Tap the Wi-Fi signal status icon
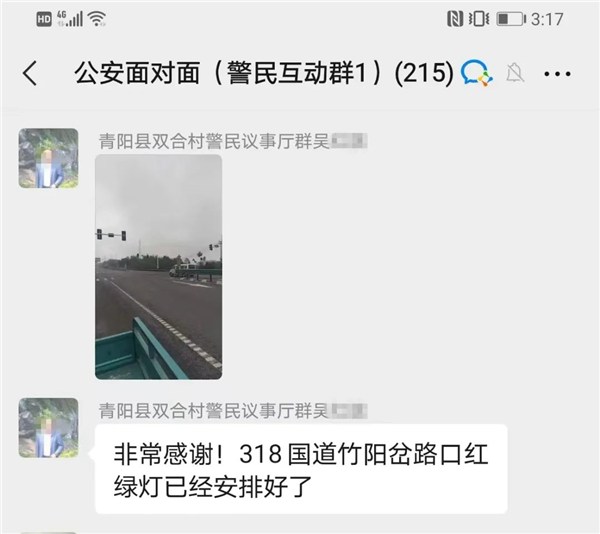The width and height of the screenshot is (600, 534). pyautogui.click(x=97, y=18)
